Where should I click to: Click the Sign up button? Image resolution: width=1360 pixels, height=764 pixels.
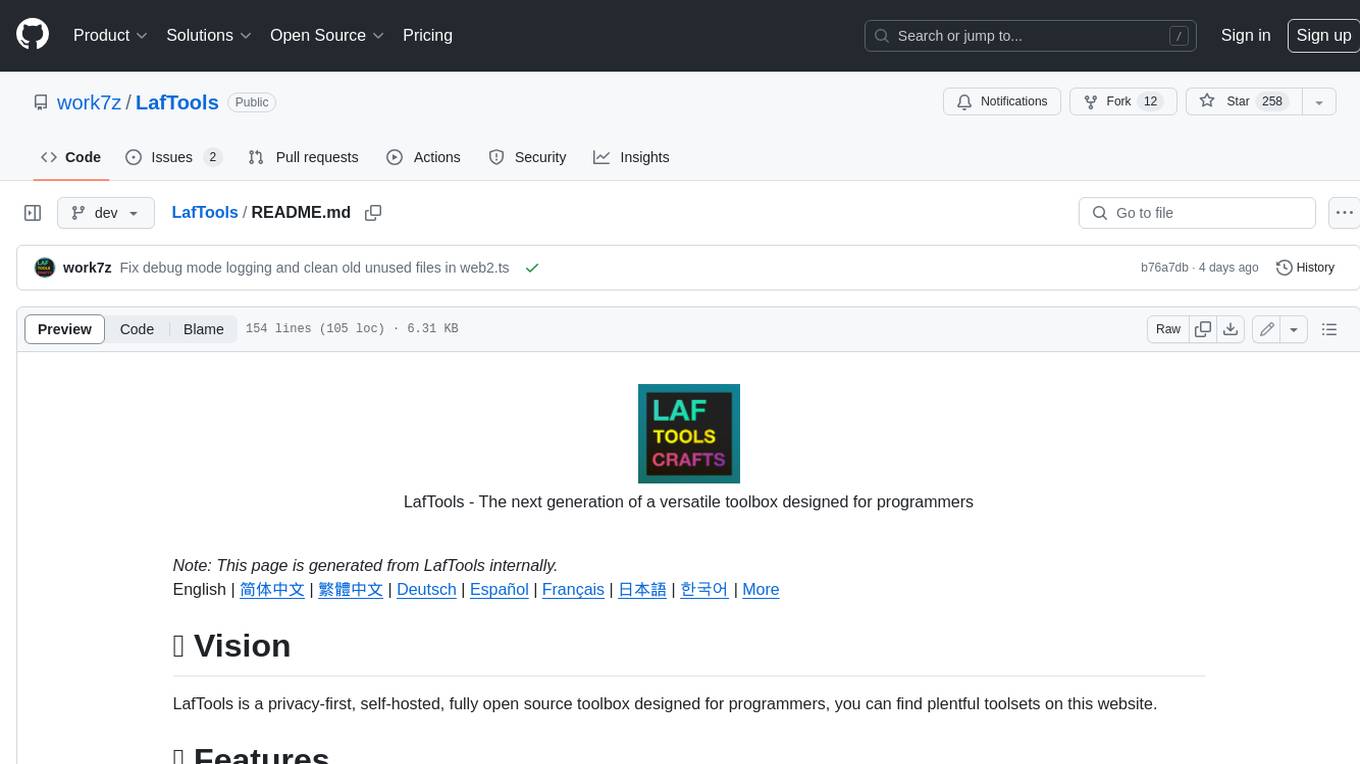(1323, 35)
